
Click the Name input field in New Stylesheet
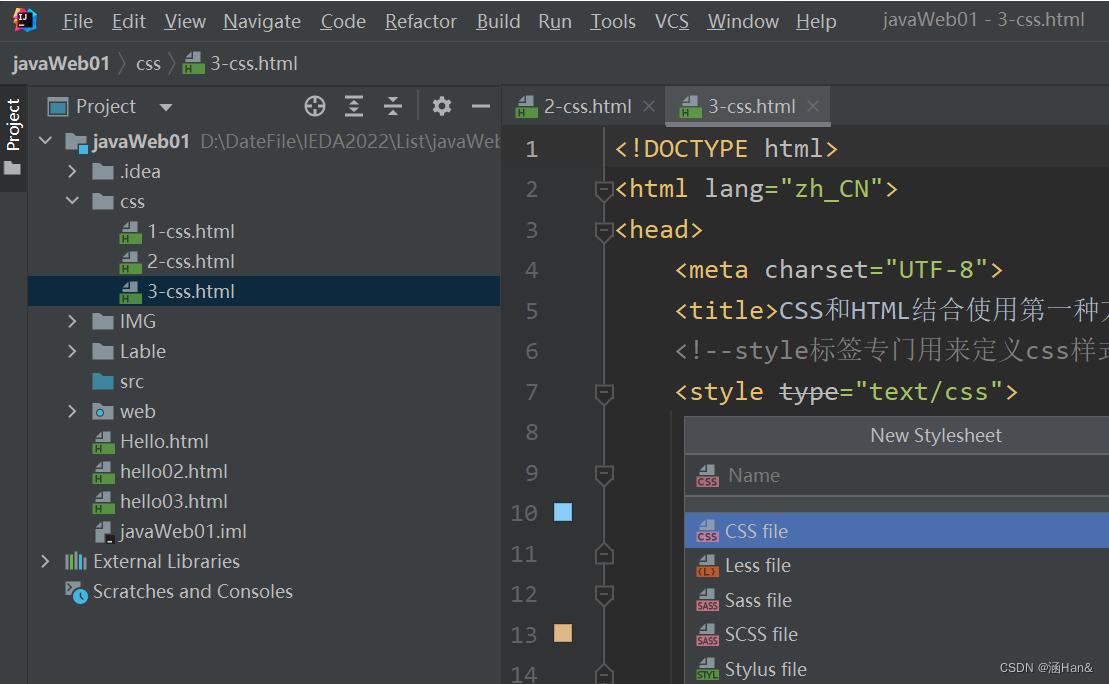coord(897,475)
